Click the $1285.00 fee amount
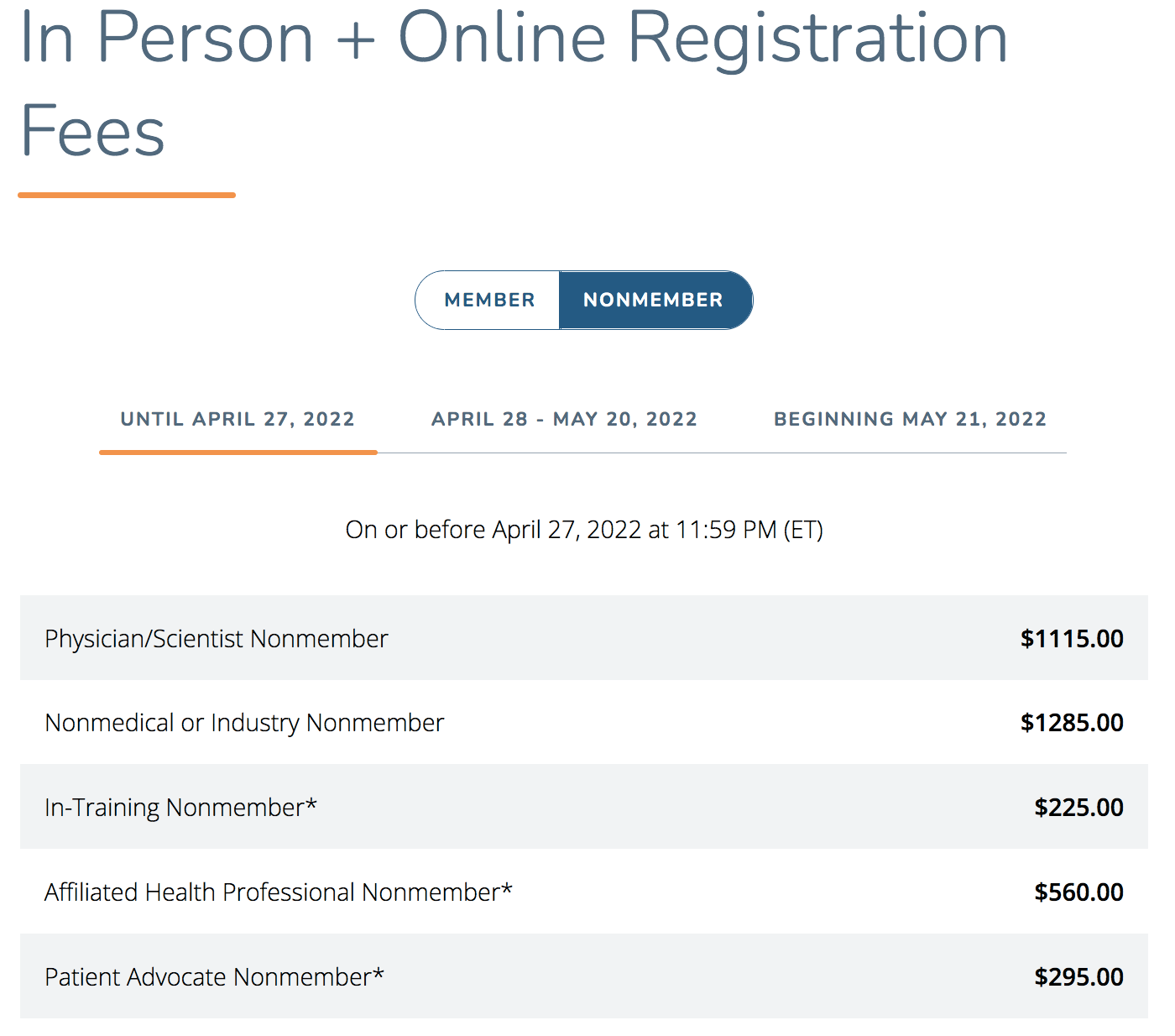1175x1036 pixels. [x=1072, y=723]
